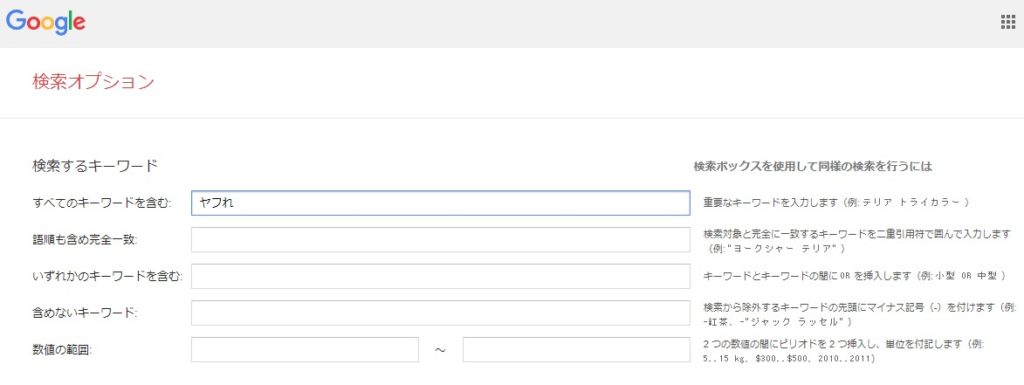The height and width of the screenshot is (385, 1024).
Task: Click the Google logo
Action: 46,23
